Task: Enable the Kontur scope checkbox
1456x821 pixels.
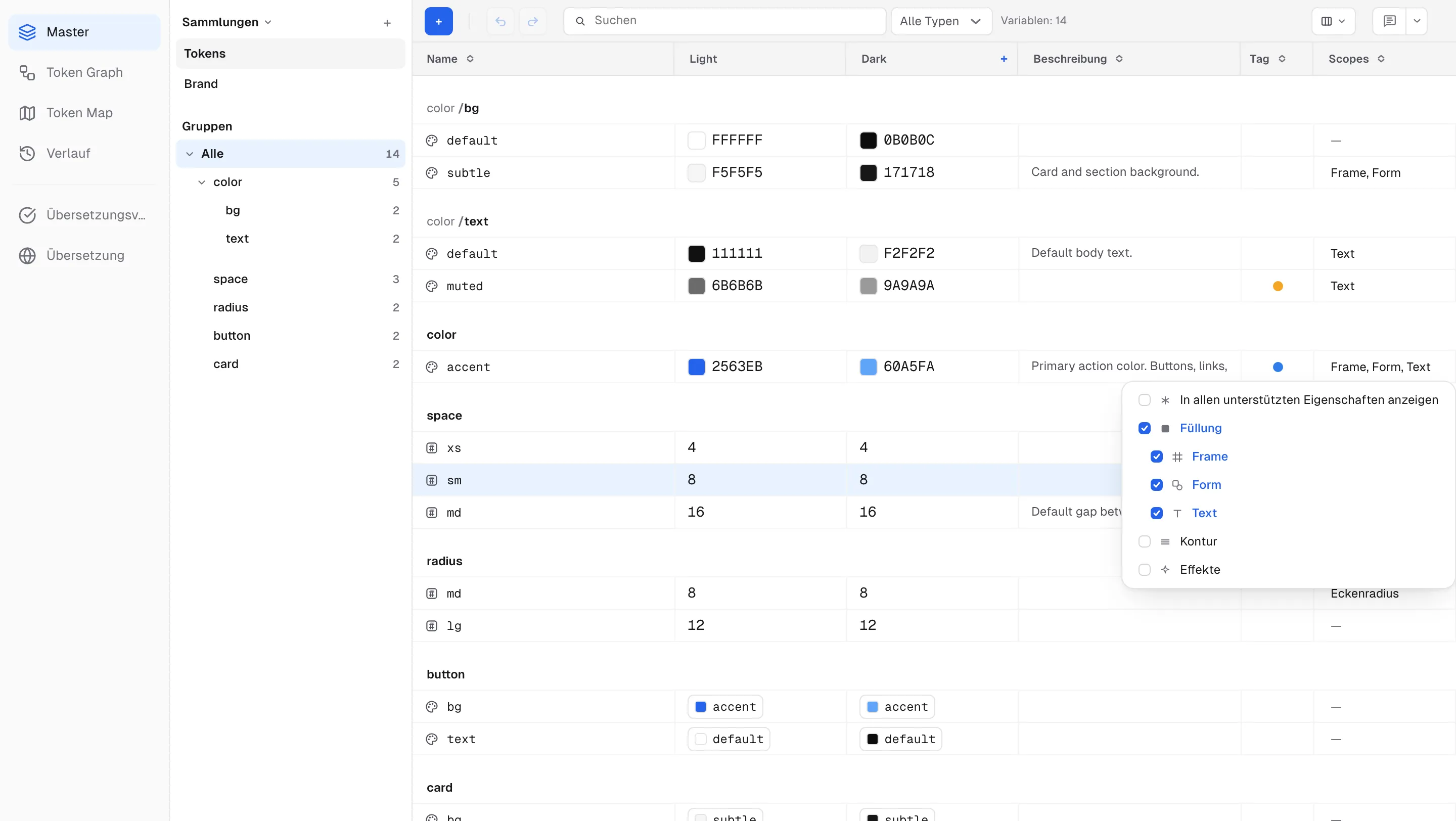Action: tap(1145, 541)
